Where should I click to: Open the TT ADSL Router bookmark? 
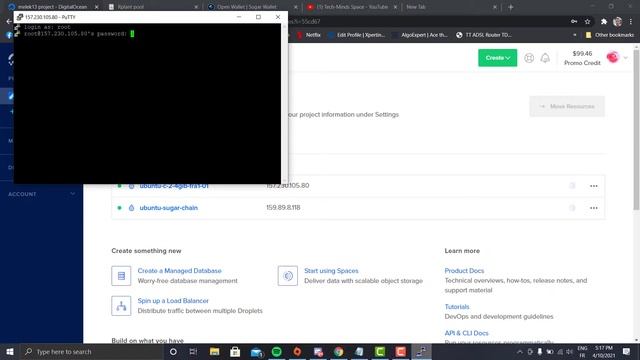coord(484,35)
